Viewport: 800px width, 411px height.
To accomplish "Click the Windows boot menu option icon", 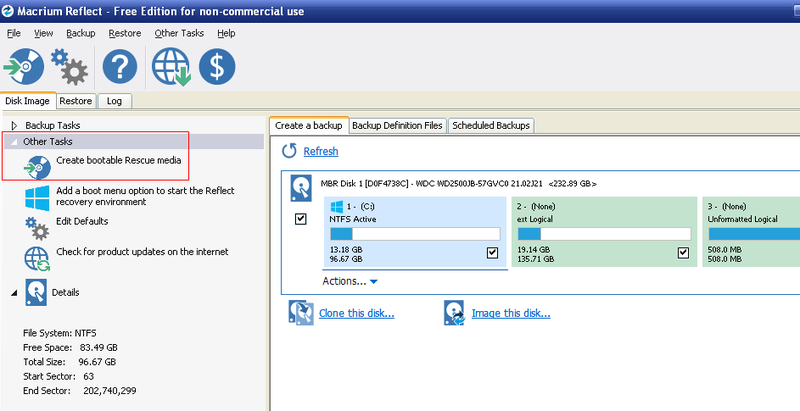I will coord(38,196).
